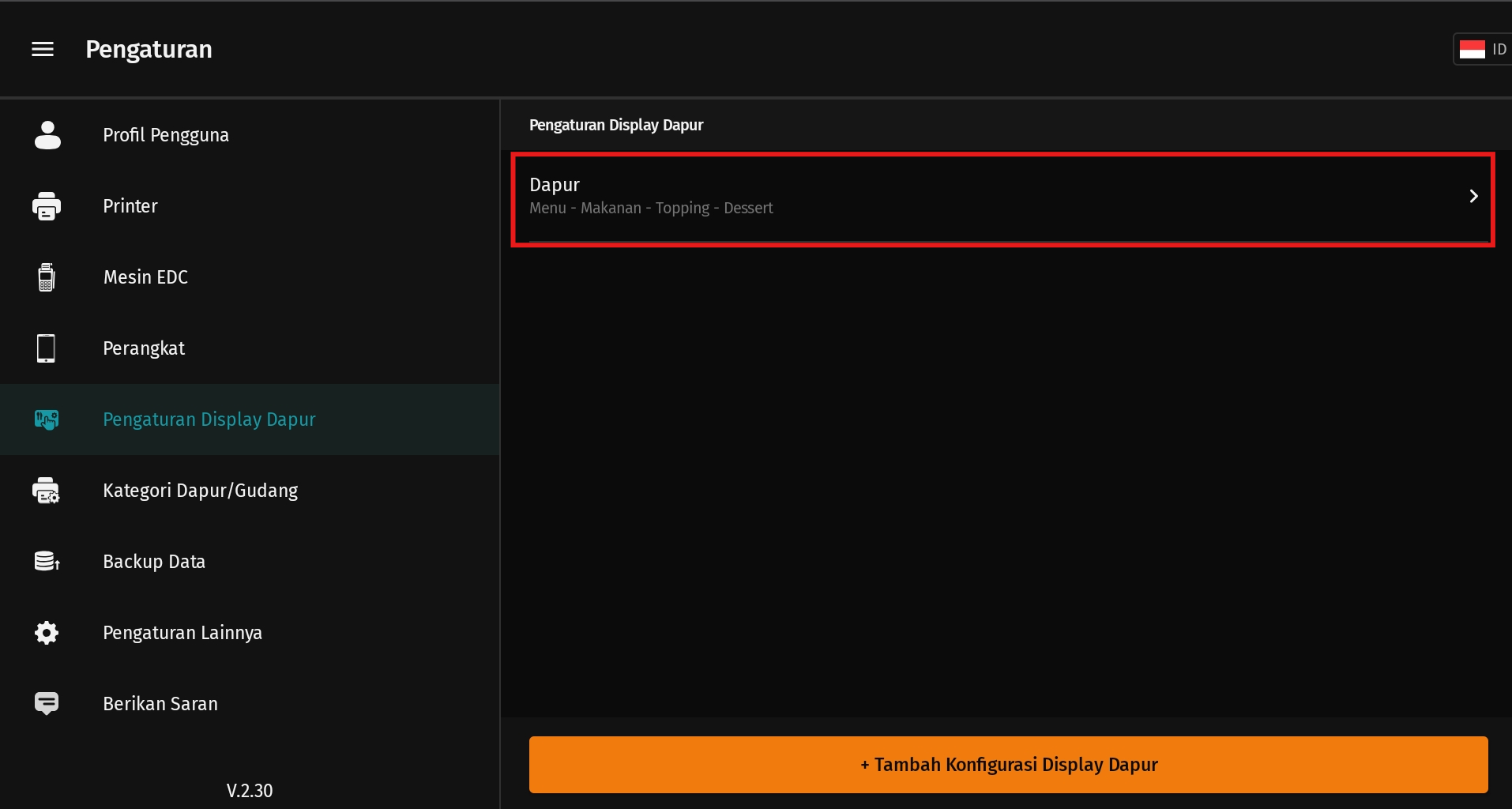Viewport: 1512px width, 809px height.
Task: Click the Backup Data database icon
Action: (x=47, y=562)
